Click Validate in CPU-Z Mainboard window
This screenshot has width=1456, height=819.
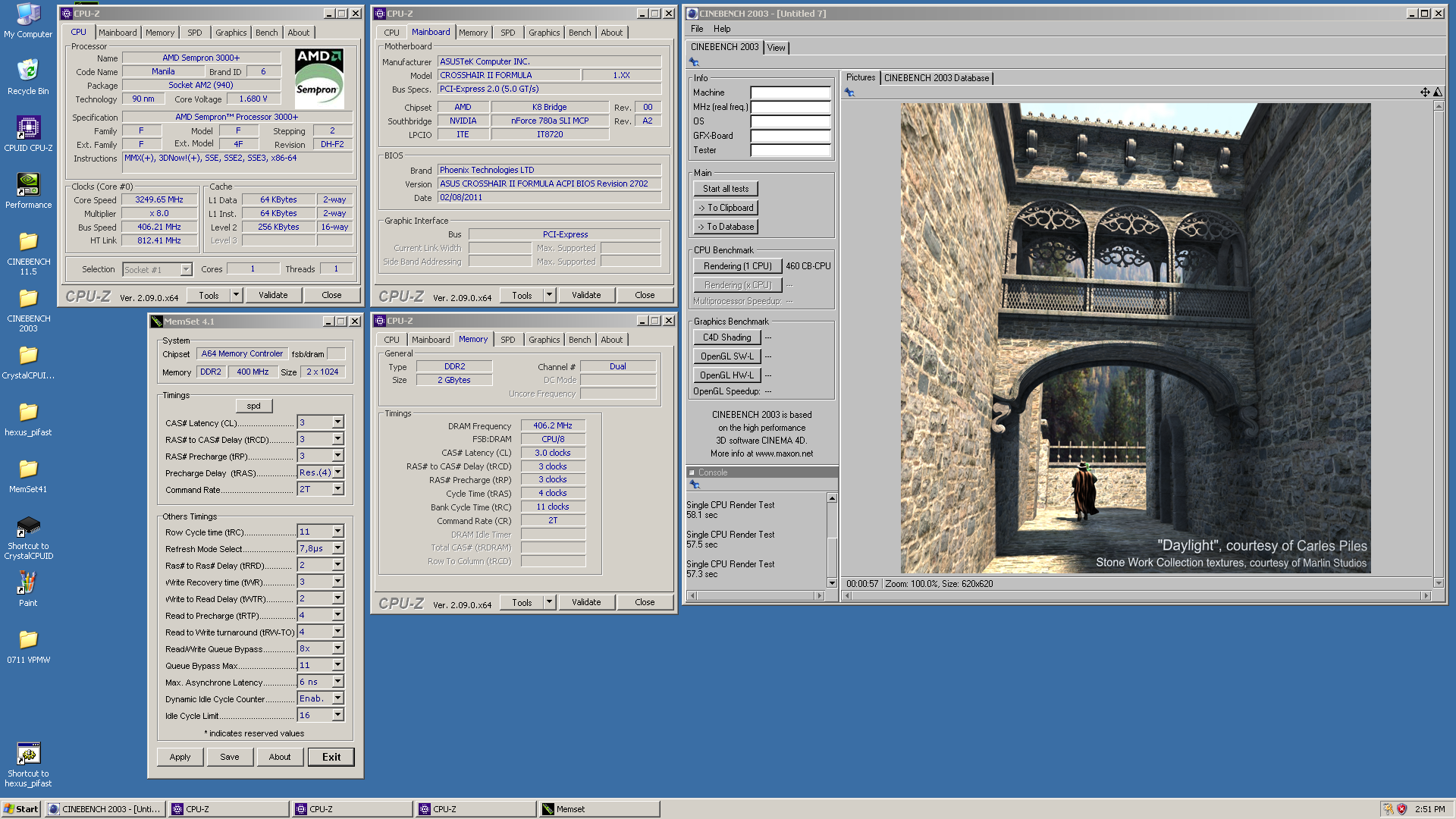(x=586, y=295)
